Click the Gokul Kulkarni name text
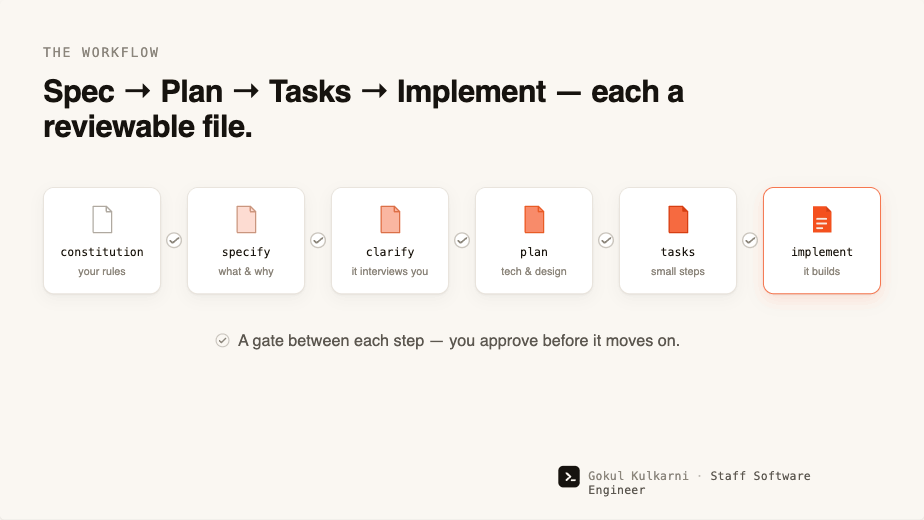 638,476
